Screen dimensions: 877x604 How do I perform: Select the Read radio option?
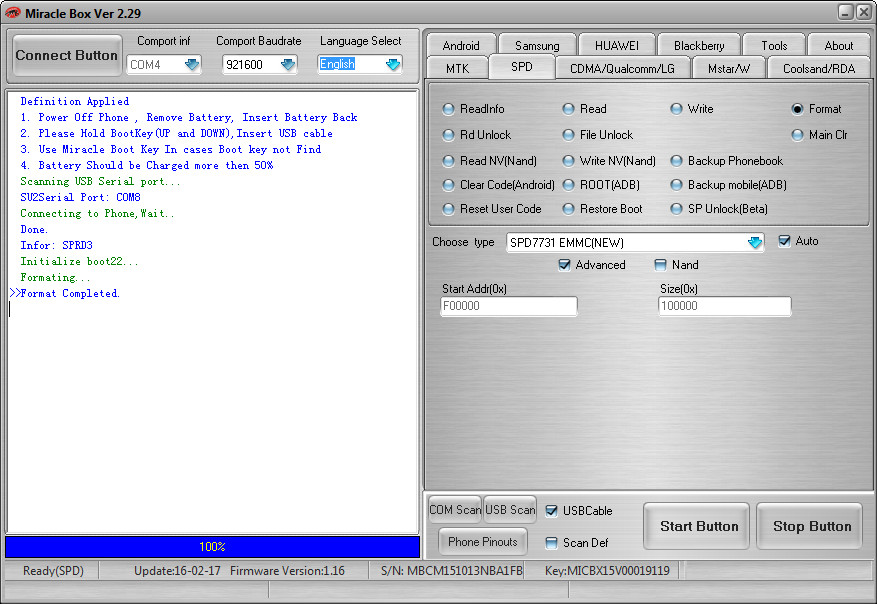[584, 109]
